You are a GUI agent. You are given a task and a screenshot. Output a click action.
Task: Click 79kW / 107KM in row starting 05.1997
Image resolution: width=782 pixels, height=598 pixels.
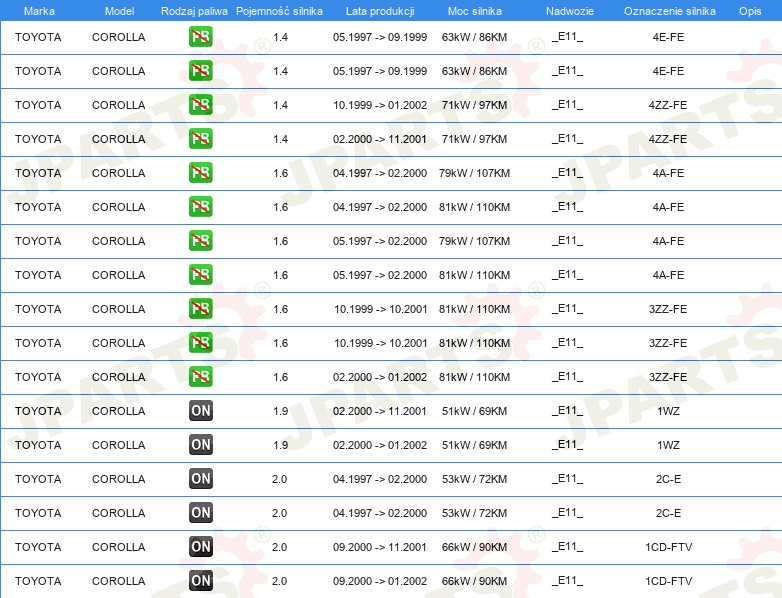(x=474, y=241)
